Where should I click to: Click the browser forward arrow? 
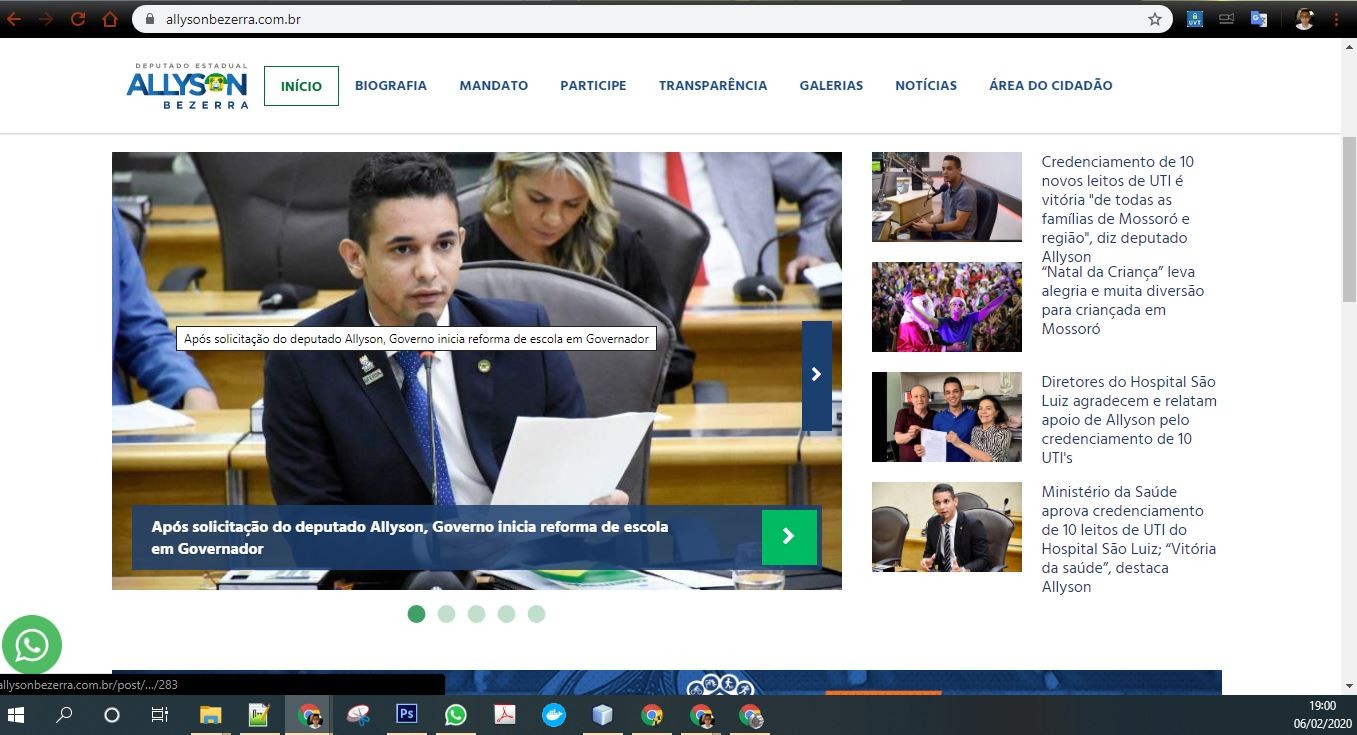click(46, 19)
